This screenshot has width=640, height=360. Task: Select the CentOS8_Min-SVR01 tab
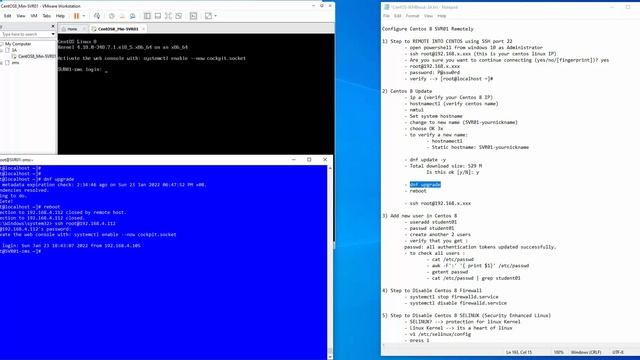coord(118,29)
